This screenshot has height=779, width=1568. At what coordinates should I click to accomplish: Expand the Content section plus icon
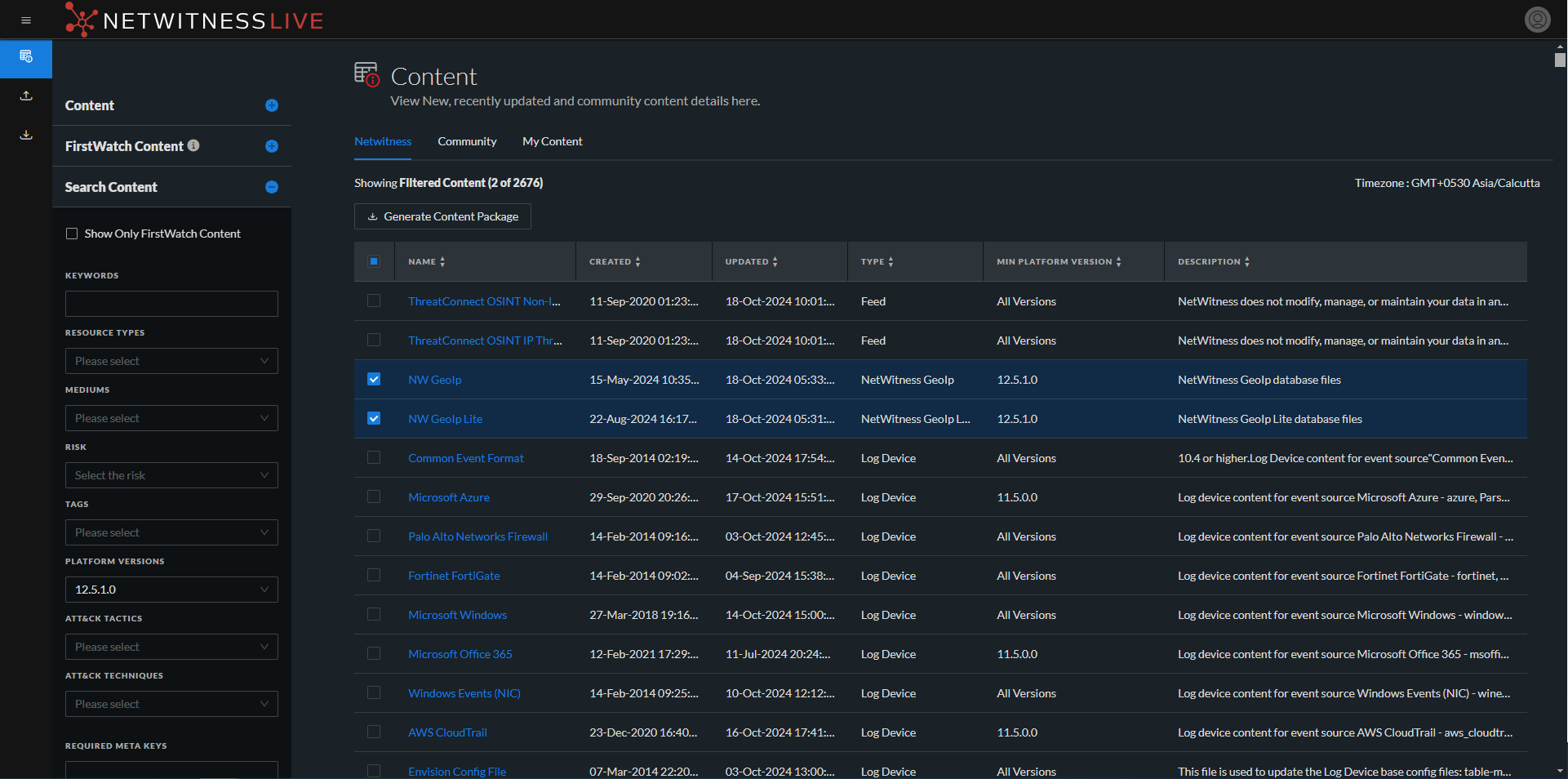(272, 105)
